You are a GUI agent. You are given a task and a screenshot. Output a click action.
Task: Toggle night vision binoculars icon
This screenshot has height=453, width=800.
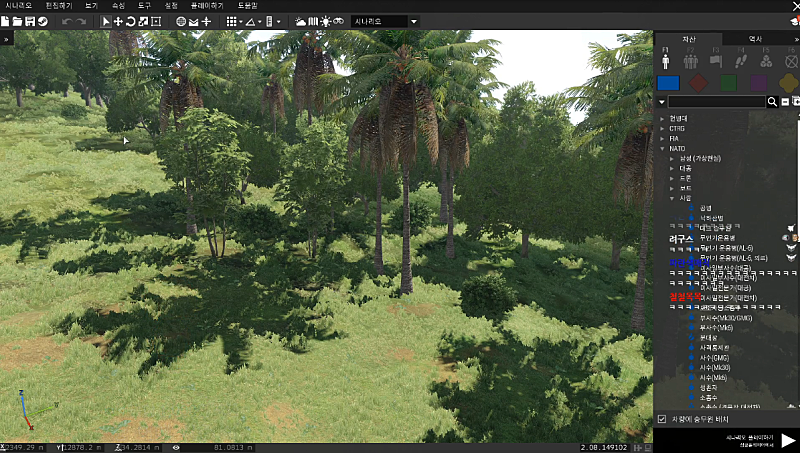(x=339, y=21)
